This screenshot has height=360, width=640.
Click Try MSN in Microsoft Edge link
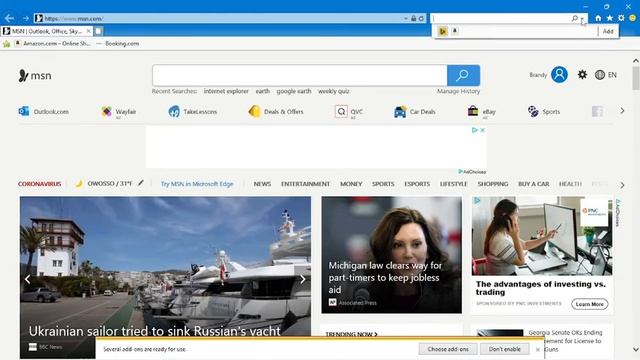coord(197,184)
